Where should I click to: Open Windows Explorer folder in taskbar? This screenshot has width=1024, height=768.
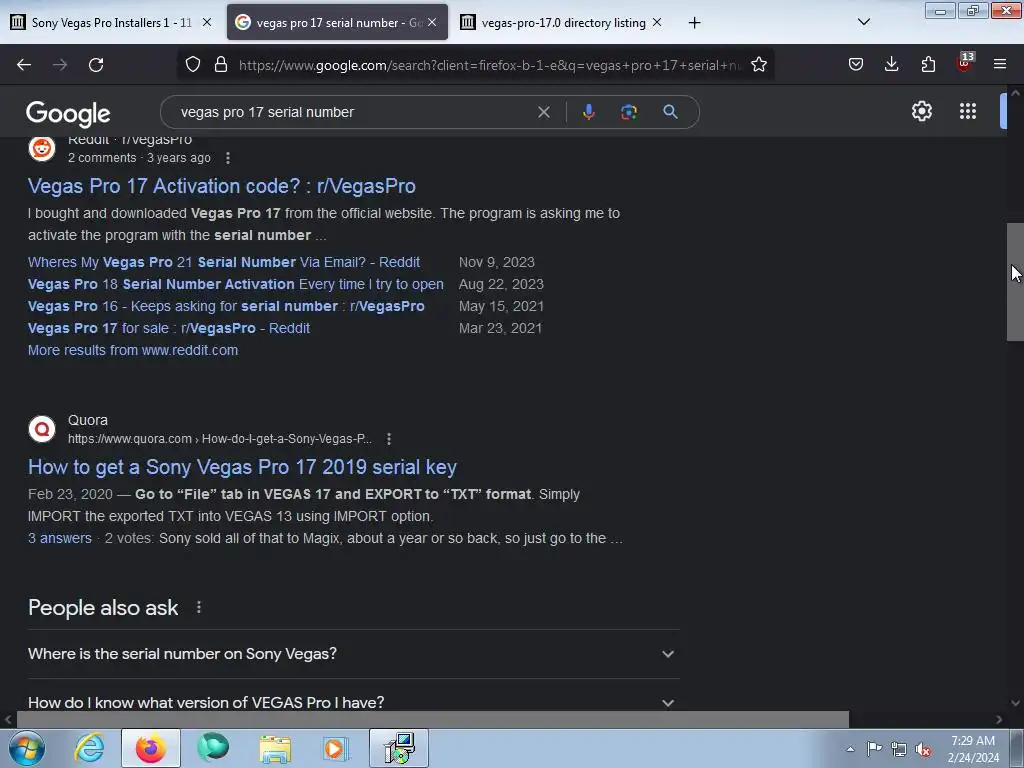[275, 748]
